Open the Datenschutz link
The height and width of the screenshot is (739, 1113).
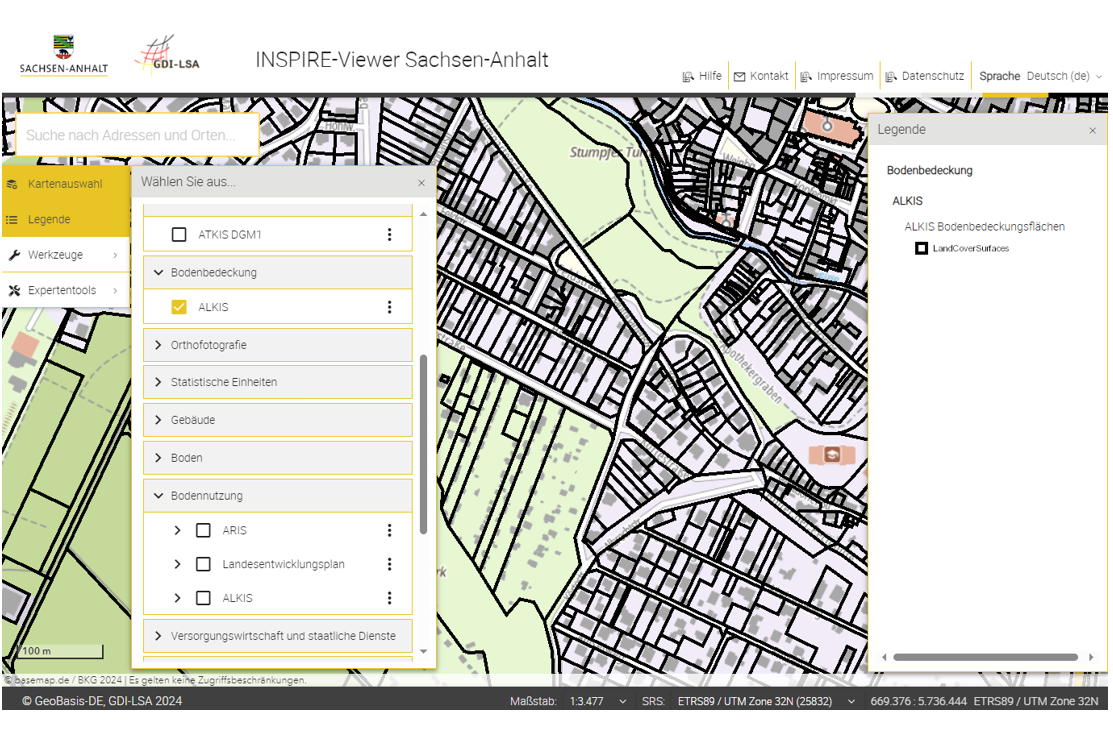tap(932, 76)
